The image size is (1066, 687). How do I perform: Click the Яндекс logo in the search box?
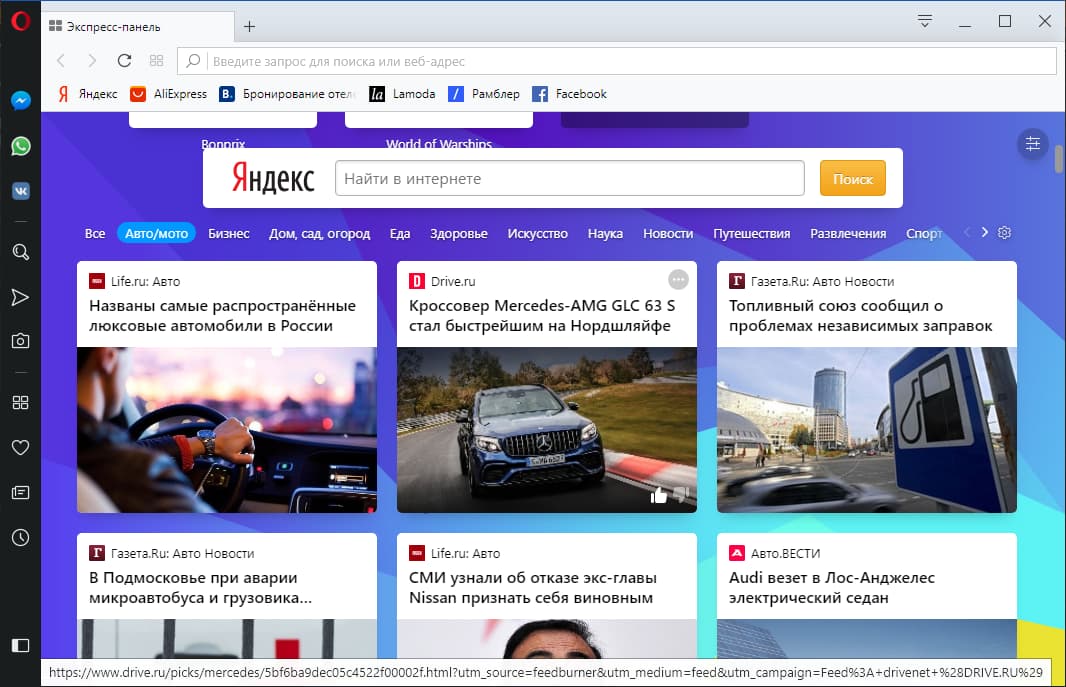click(273, 177)
